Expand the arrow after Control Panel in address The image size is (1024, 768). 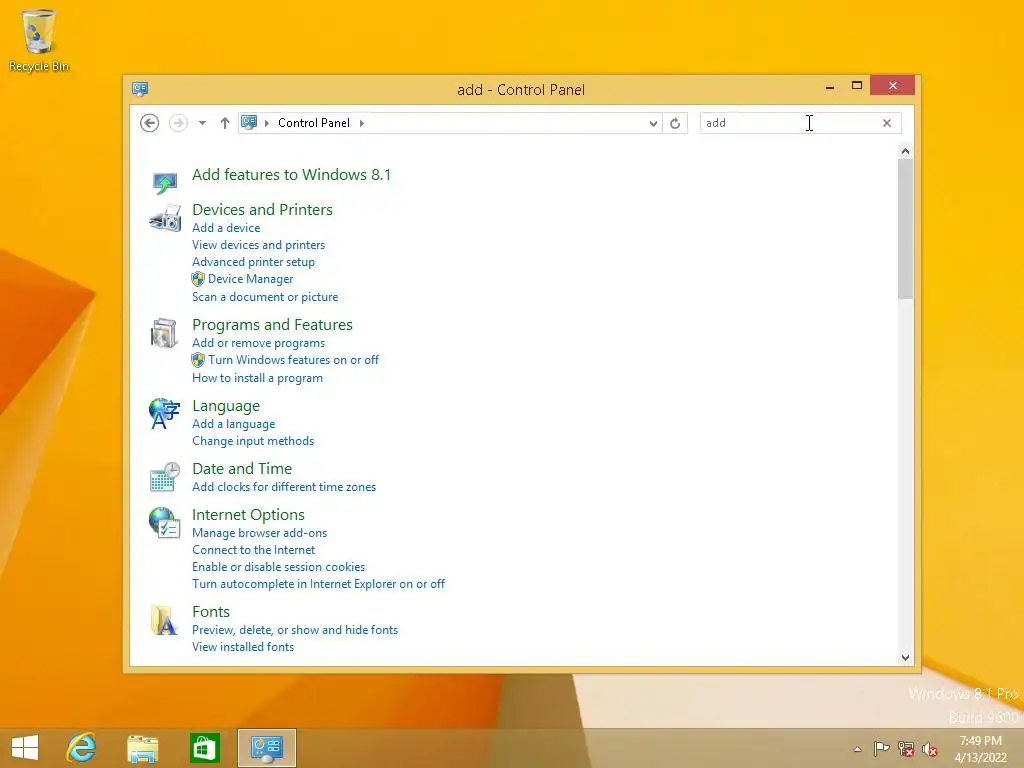point(362,123)
